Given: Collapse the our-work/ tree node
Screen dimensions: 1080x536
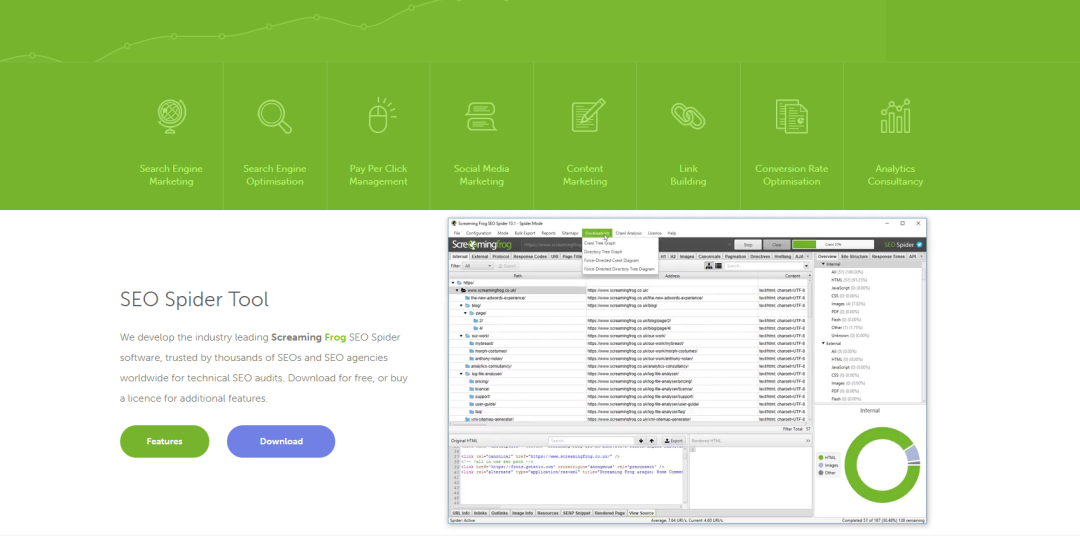Looking at the screenshot, I should (461, 336).
